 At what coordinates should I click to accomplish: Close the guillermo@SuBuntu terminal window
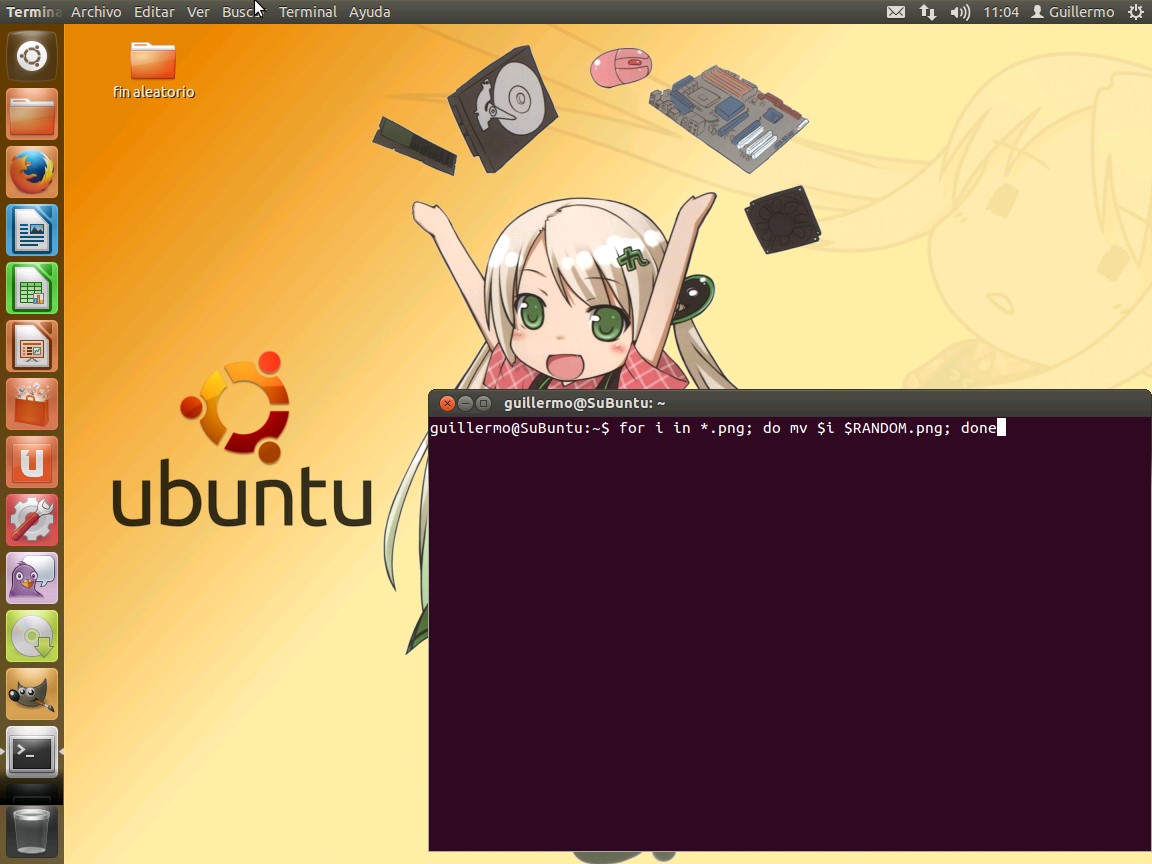coord(447,403)
